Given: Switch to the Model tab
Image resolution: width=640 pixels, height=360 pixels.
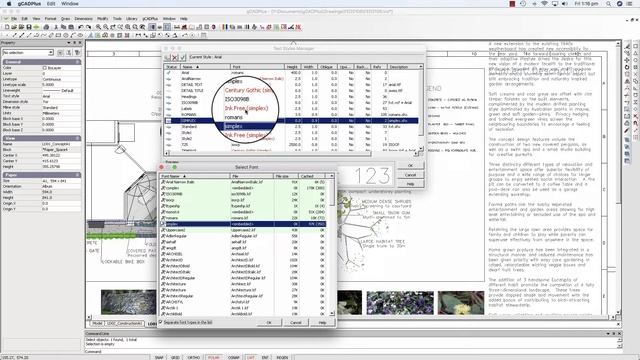Looking at the screenshot, I should tap(97, 323).
